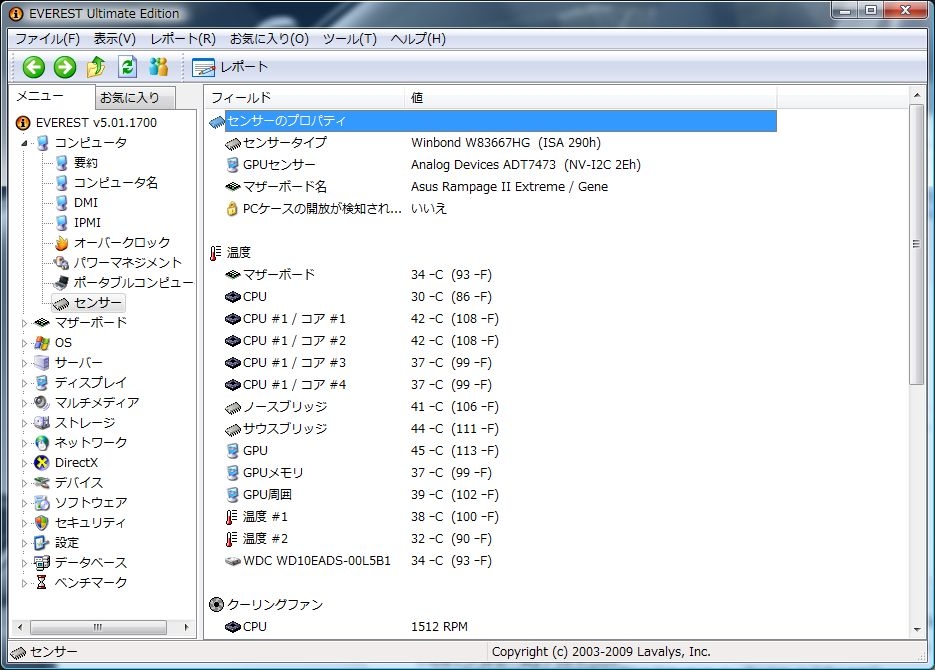This screenshot has width=935, height=670.
Task: Click the フィールド column header
Action: point(304,97)
